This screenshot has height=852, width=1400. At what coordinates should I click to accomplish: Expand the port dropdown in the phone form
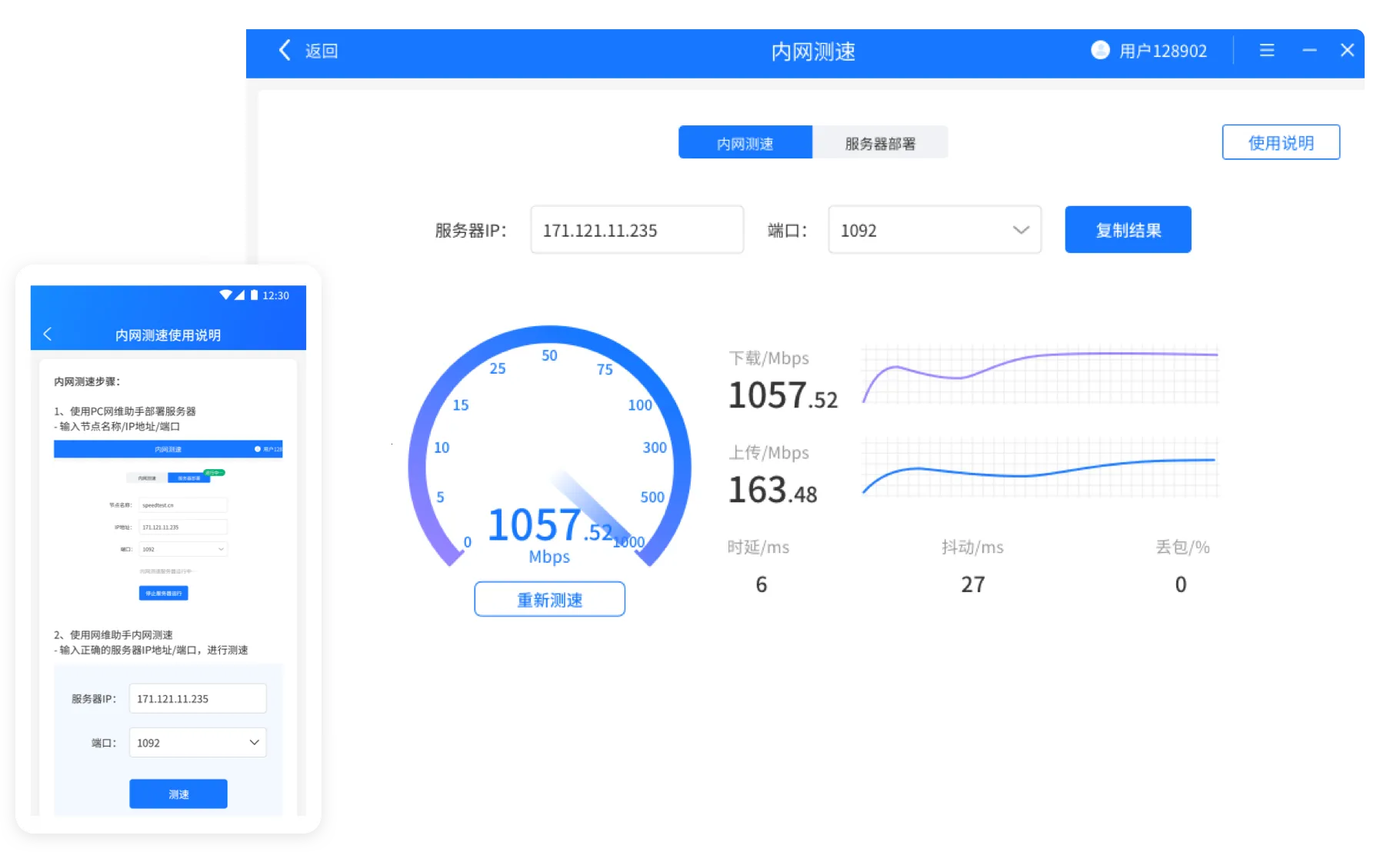(x=197, y=742)
